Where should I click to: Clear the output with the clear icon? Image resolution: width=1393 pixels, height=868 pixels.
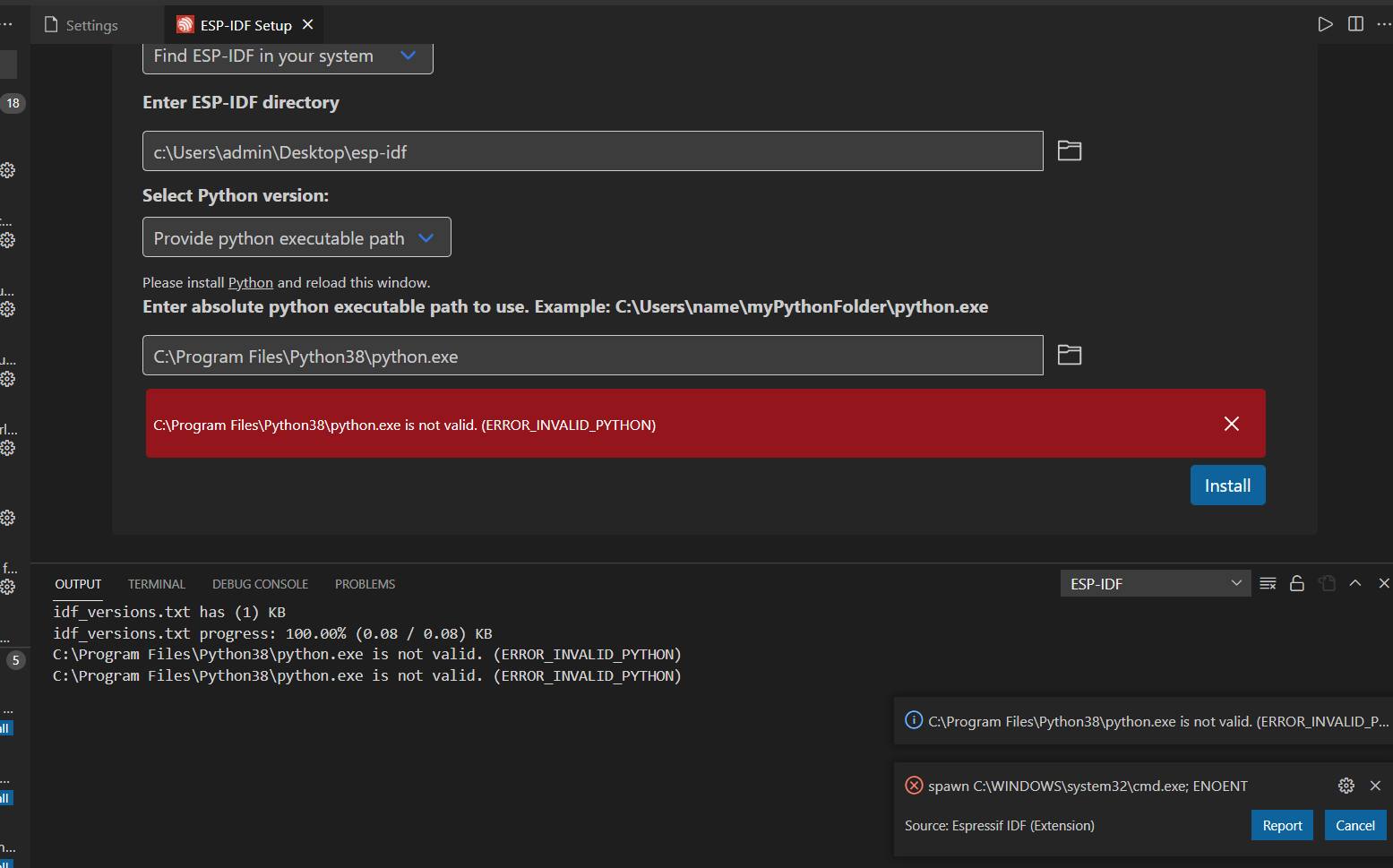coord(1268,583)
